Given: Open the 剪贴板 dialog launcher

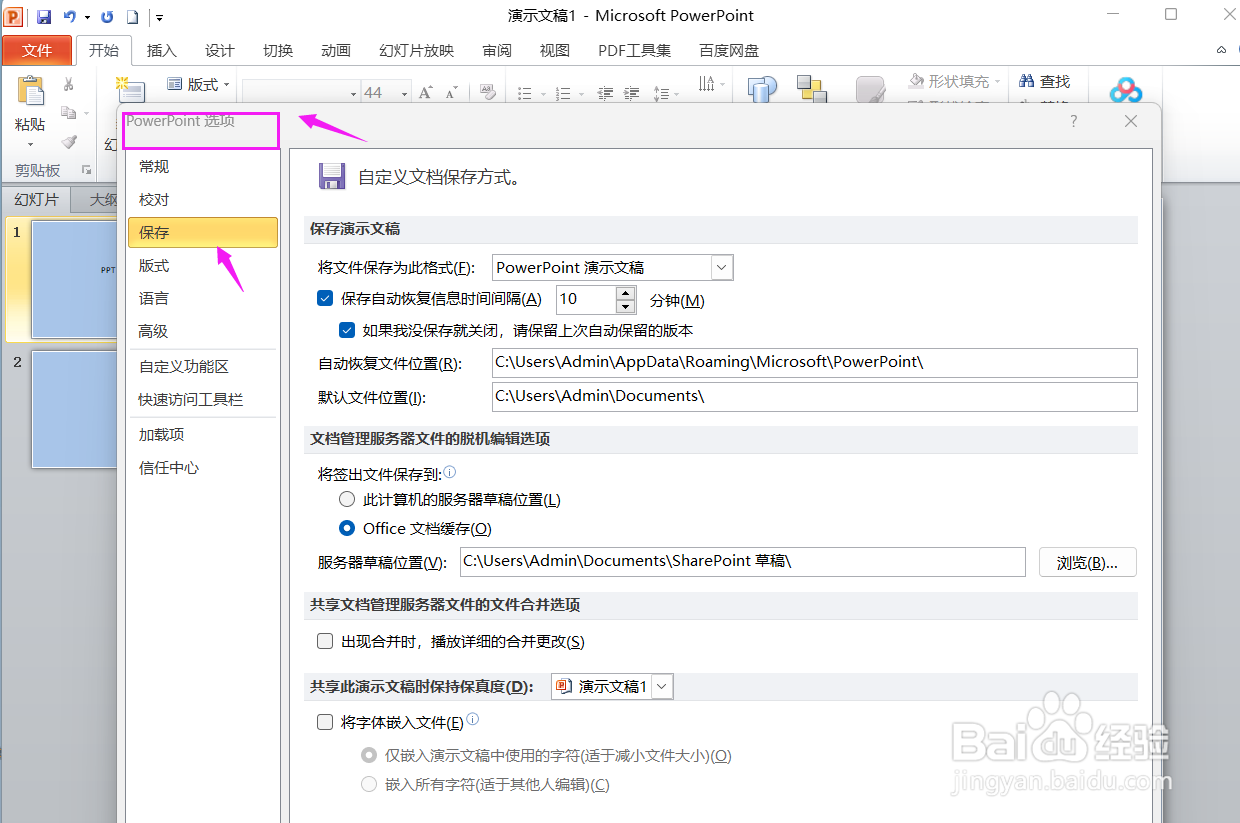Looking at the screenshot, I should coord(86,171).
